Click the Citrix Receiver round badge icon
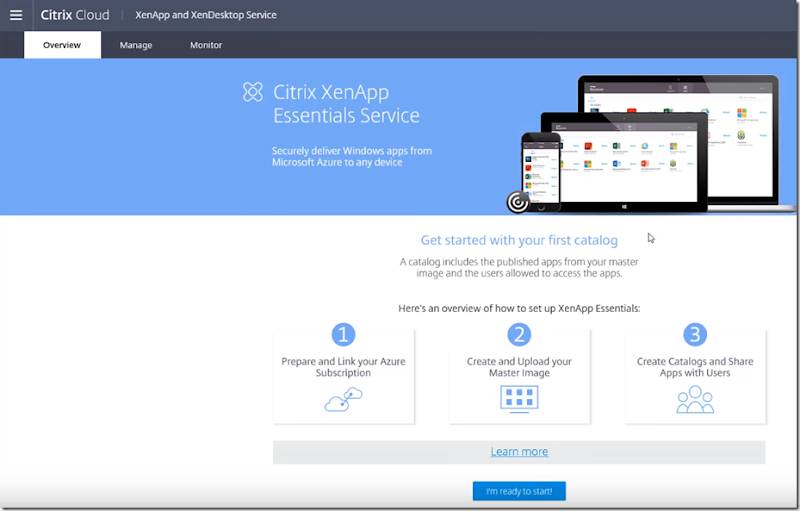 (x=517, y=202)
